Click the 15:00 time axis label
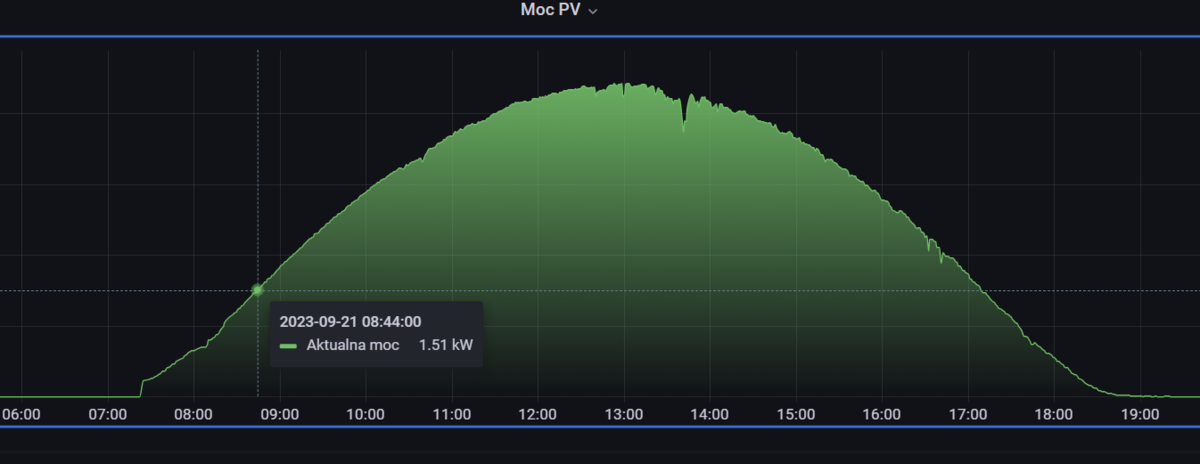This screenshot has height=464, width=1200. click(x=796, y=414)
